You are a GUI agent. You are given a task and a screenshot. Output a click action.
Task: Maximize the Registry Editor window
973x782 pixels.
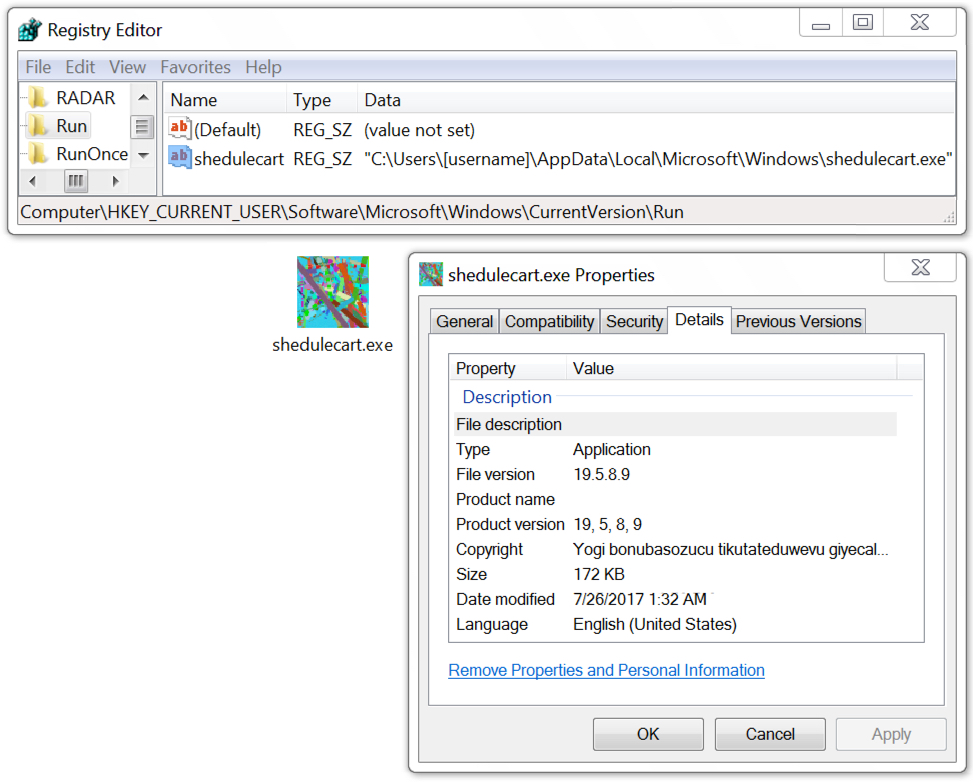[863, 23]
